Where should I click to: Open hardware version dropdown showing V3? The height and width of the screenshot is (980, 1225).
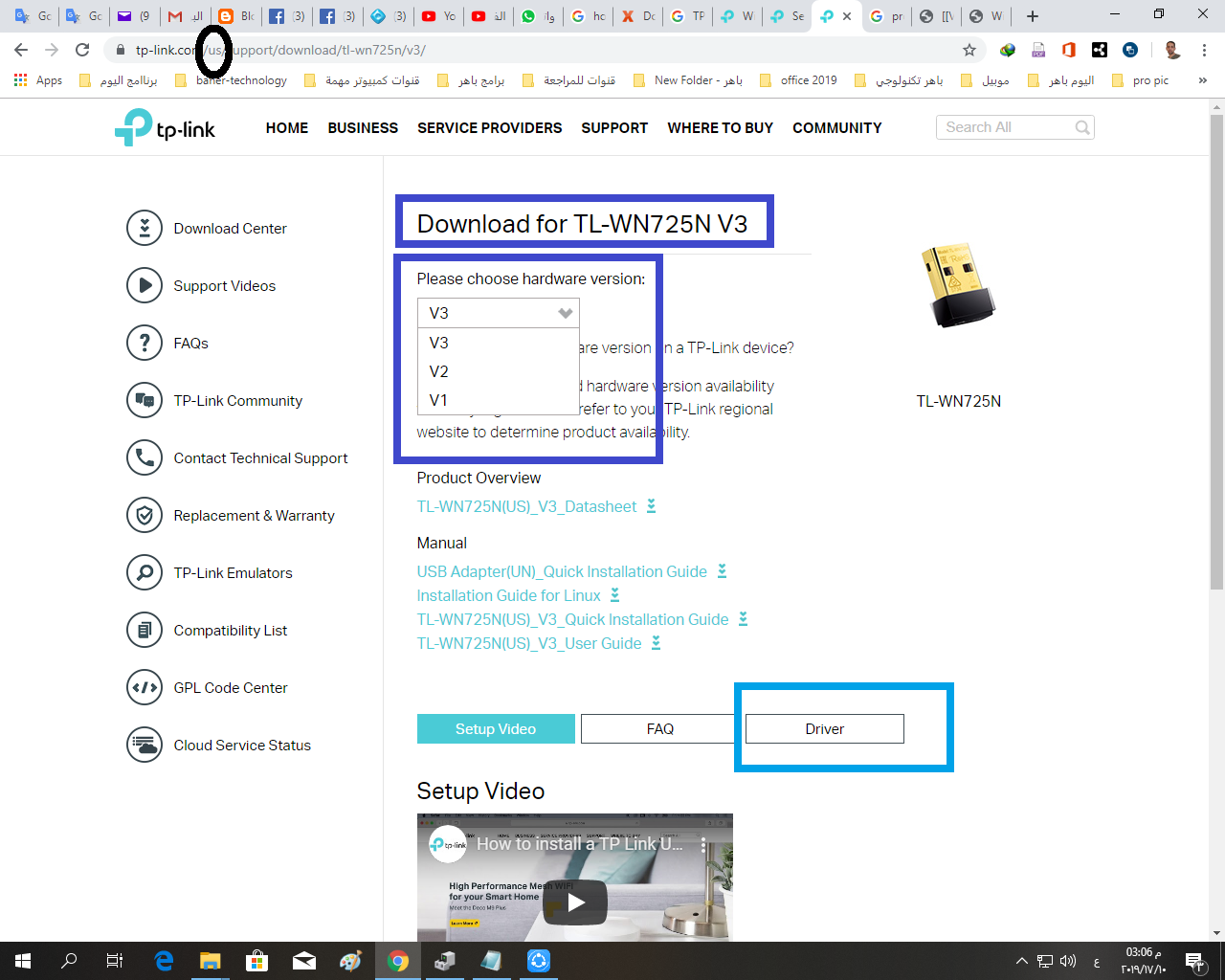tap(499, 313)
